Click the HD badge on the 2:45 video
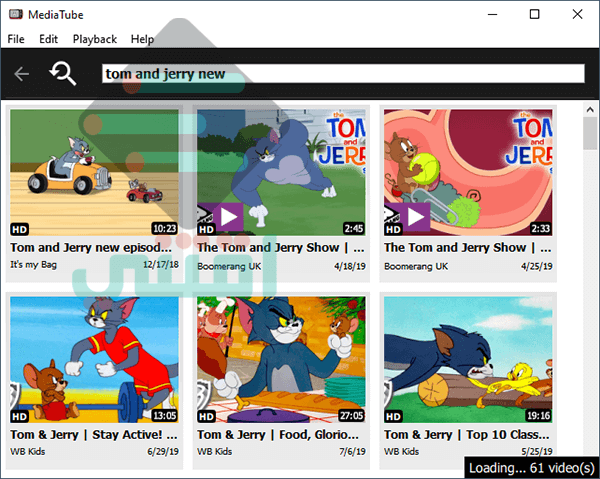 pyautogui.click(x=206, y=229)
